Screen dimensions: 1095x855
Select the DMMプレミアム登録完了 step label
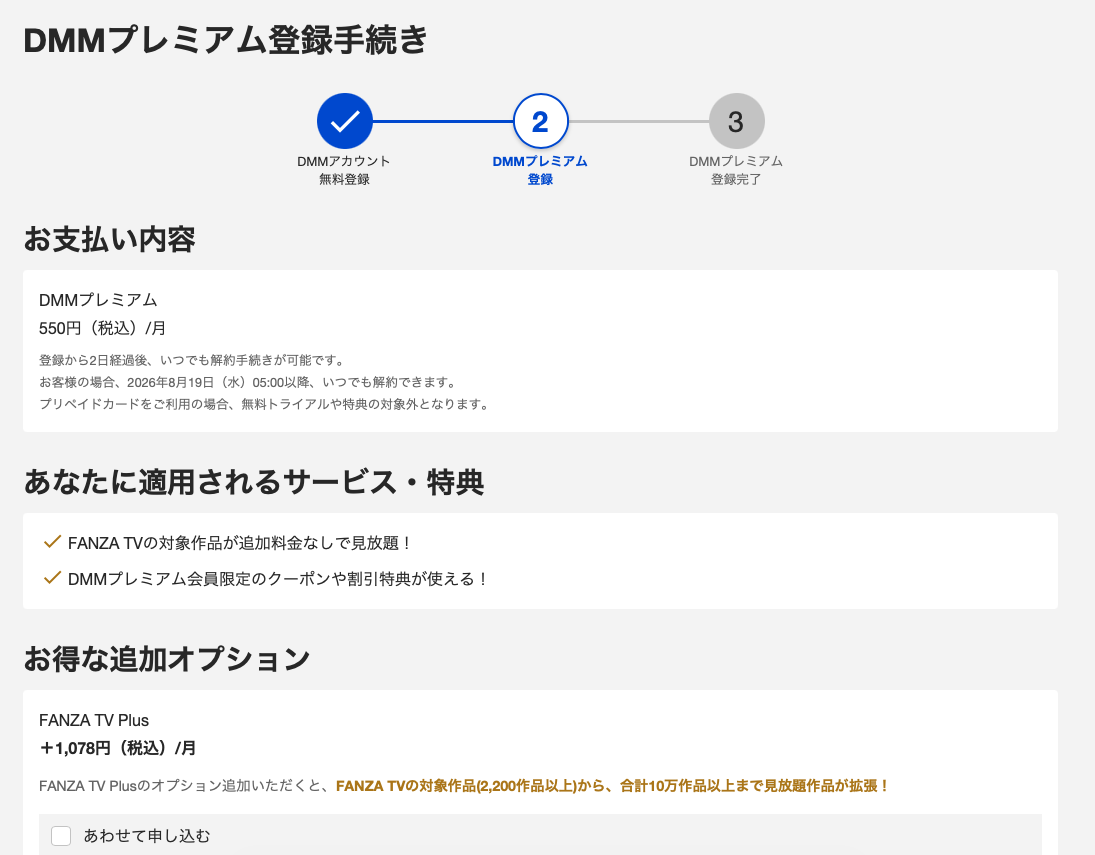click(x=735, y=170)
